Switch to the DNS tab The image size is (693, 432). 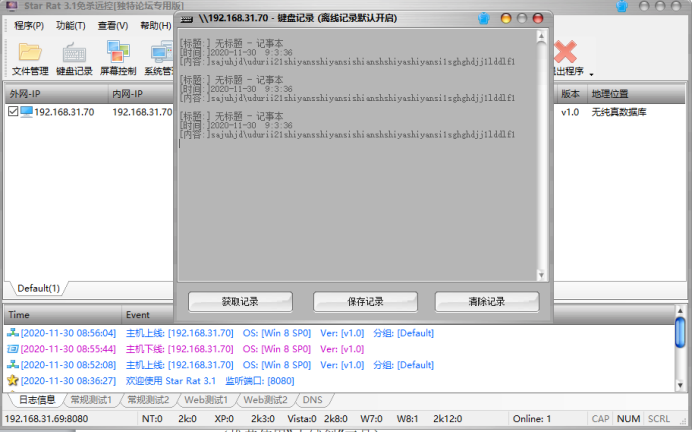tap(312, 400)
